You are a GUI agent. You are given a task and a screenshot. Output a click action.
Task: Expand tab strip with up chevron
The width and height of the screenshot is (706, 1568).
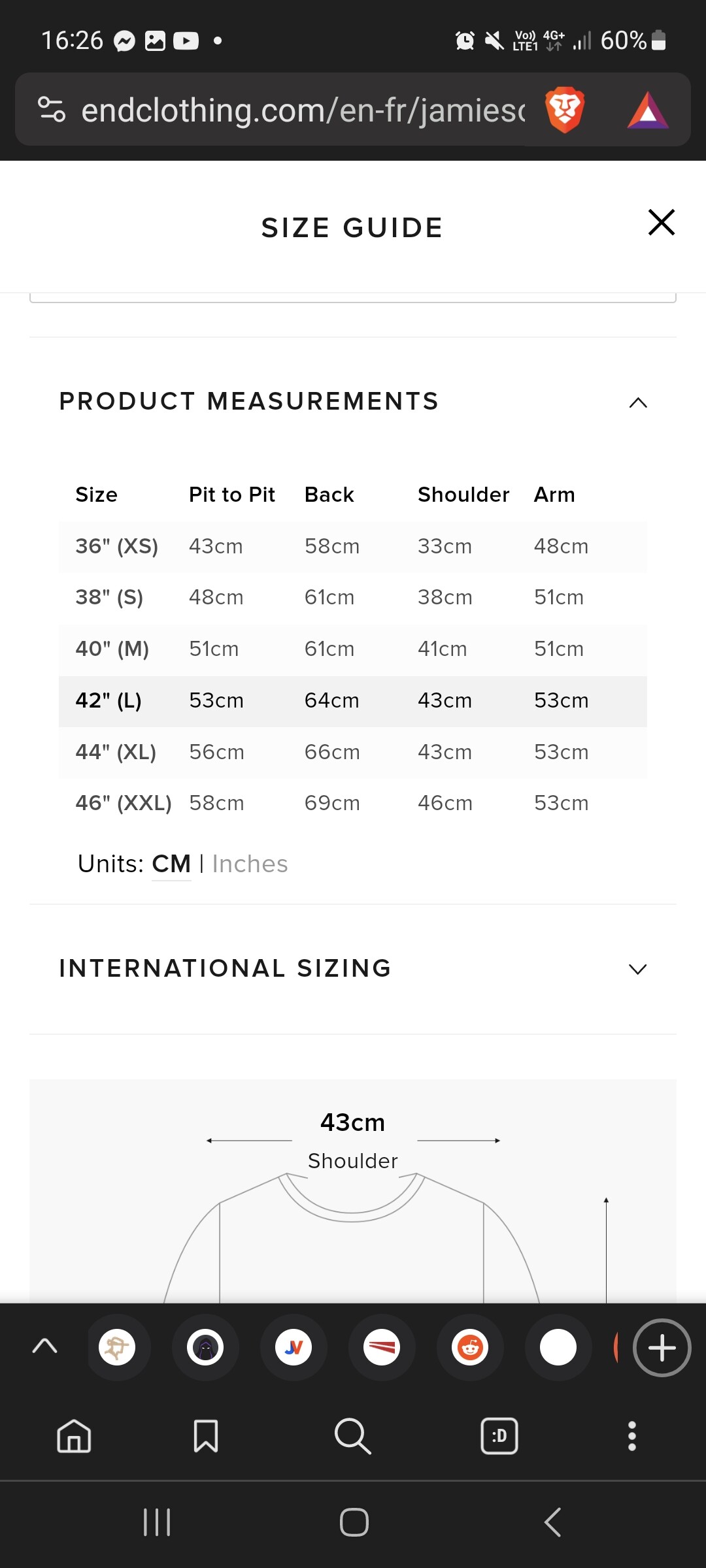click(44, 1346)
